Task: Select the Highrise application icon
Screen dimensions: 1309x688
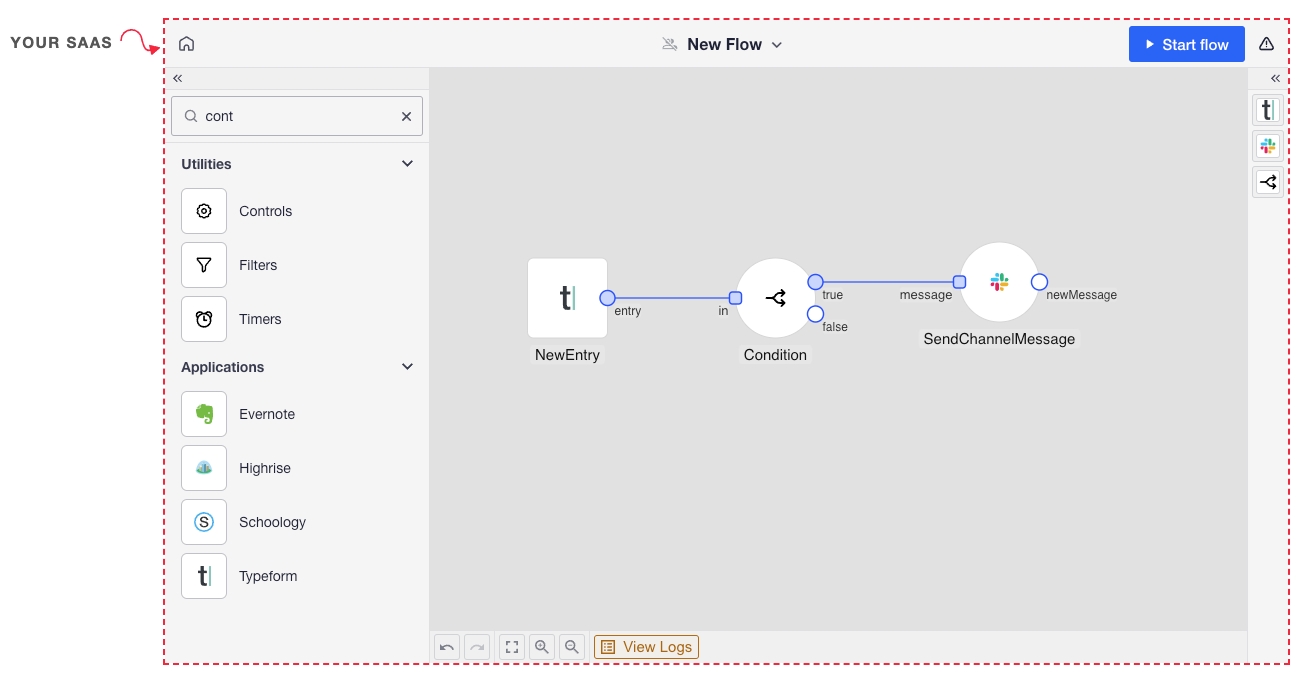Action: coord(204,468)
